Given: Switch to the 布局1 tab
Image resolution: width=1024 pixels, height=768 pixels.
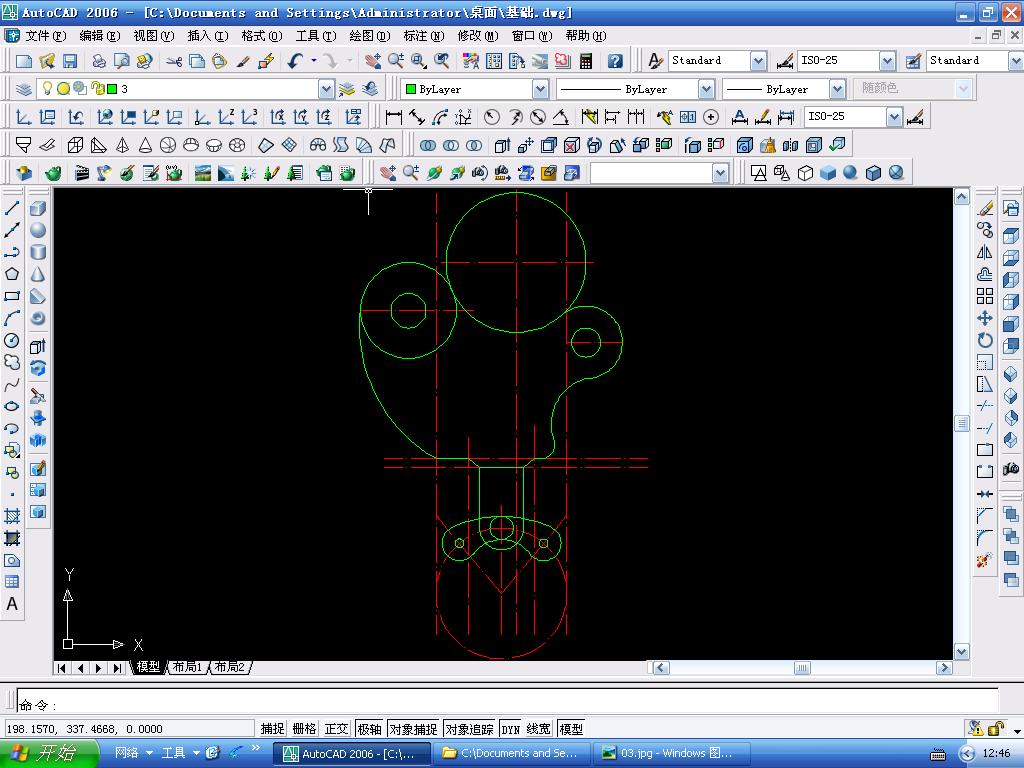Looking at the screenshot, I should click(x=187, y=667).
